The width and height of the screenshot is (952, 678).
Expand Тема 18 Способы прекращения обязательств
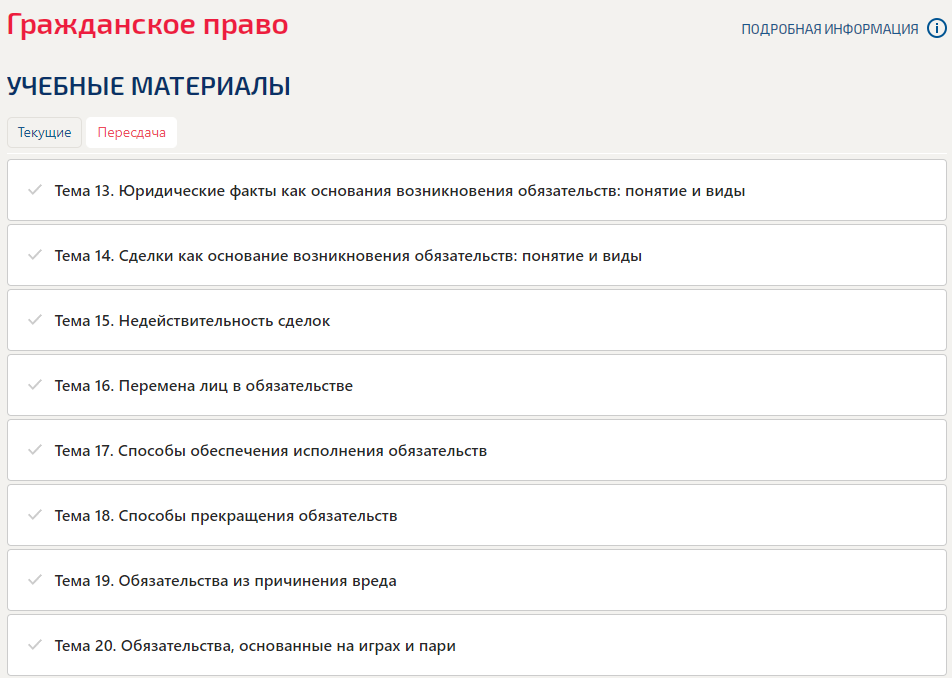point(226,515)
